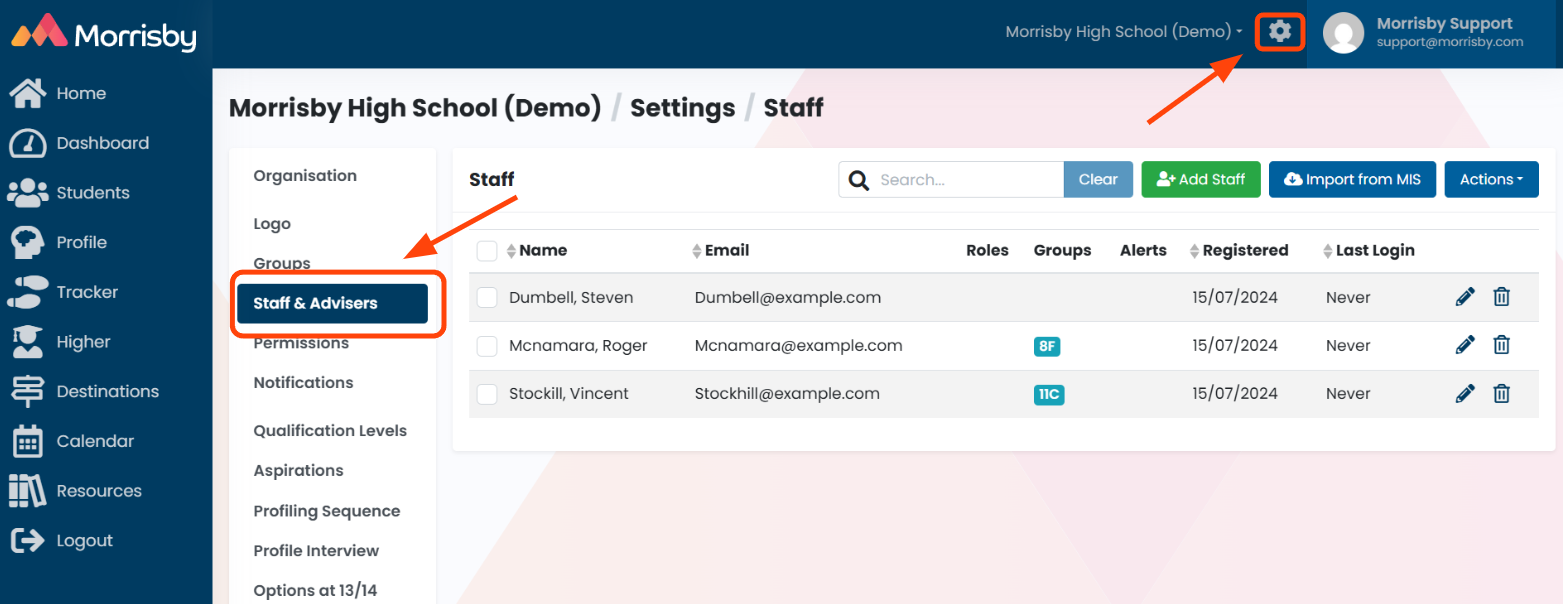Open the Aspirations settings section

click(x=298, y=471)
